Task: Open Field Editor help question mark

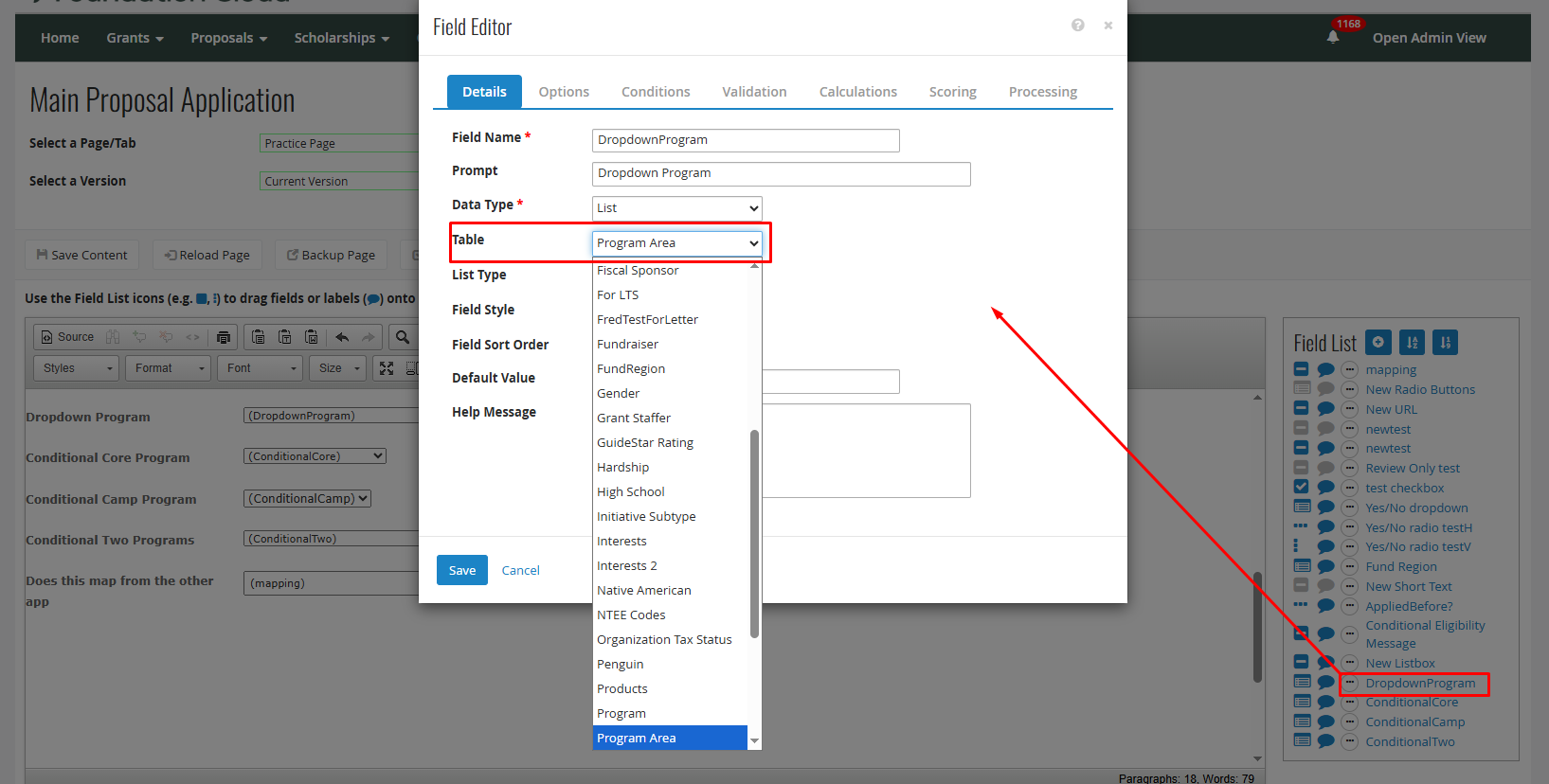Action: click(x=1078, y=26)
